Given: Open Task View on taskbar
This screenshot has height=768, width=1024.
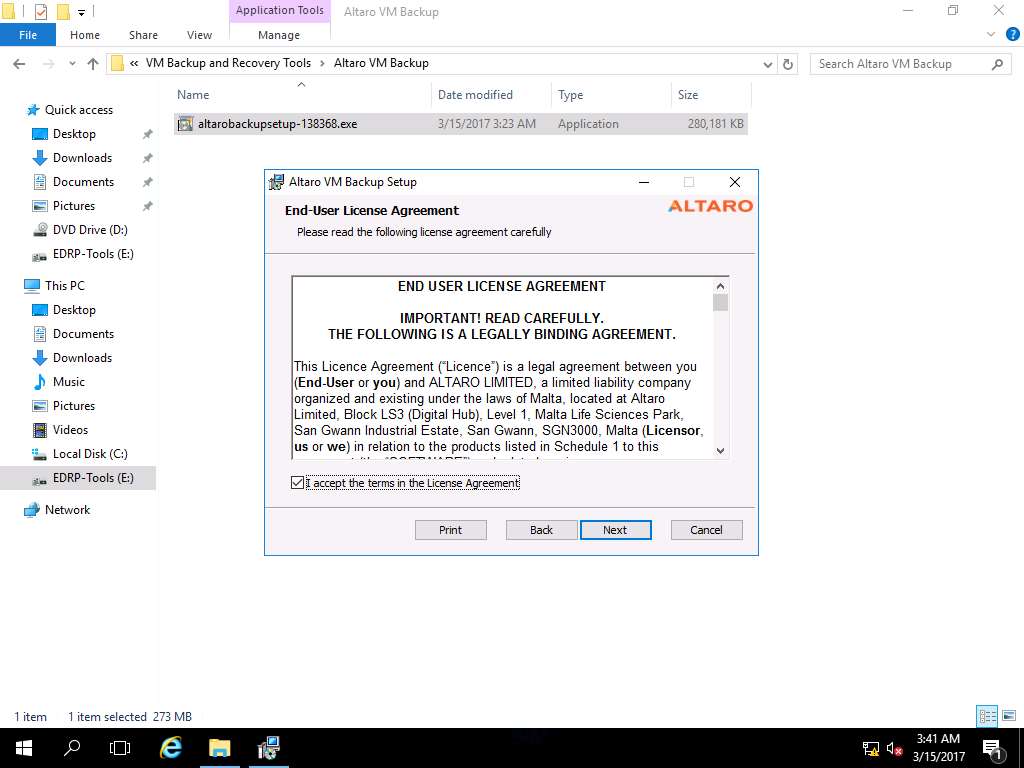Looking at the screenshot, I should pyautogui.click(x=120, y=748).
